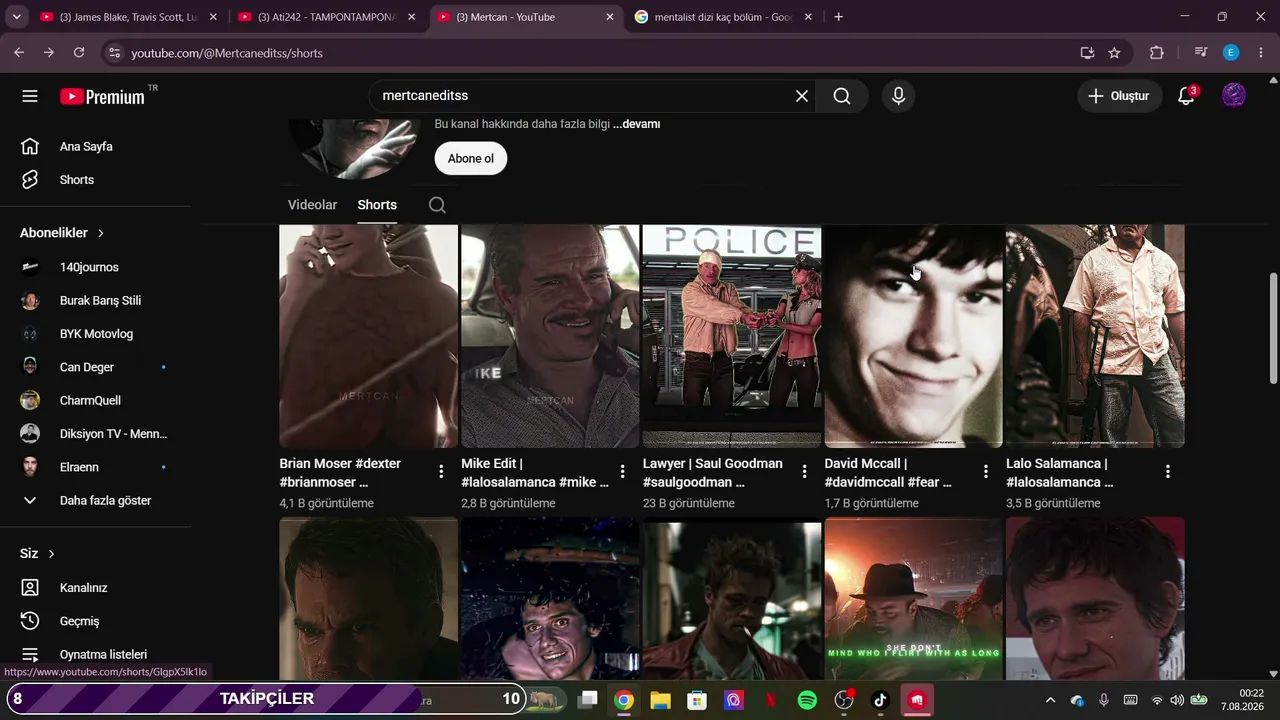Play the Lalo Salamanca short thumbnail
The width and height of the screenshot is (1280, 720).
click(x=1095, y=336)
